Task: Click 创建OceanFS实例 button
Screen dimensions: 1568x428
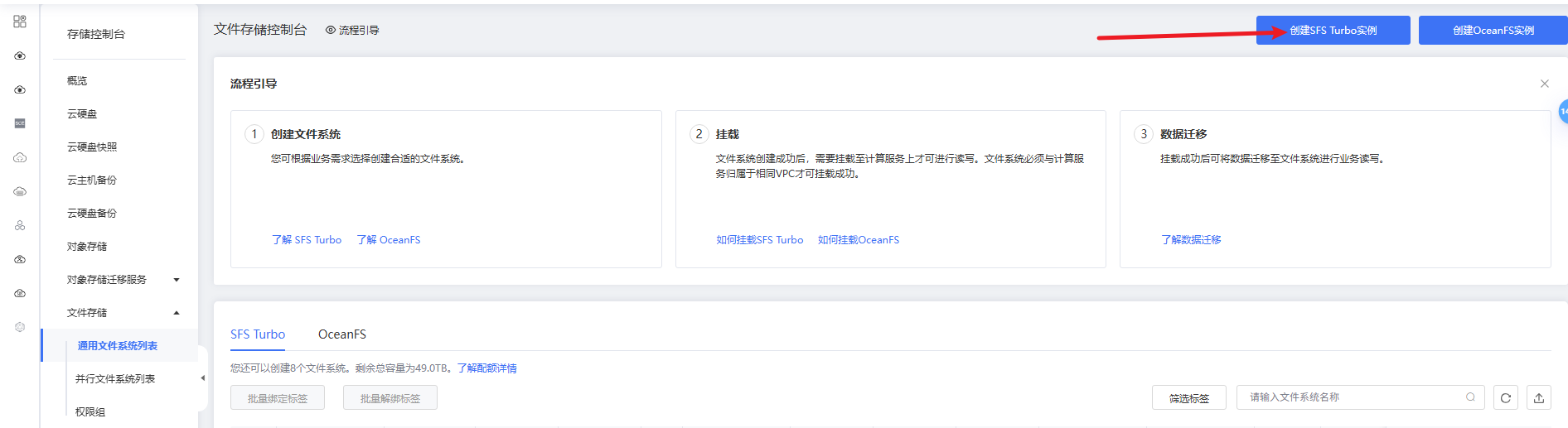Action: (1493, 30)
